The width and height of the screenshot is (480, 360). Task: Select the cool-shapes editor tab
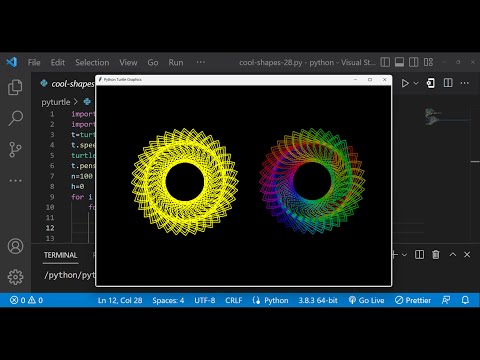[x=67, y=84]
